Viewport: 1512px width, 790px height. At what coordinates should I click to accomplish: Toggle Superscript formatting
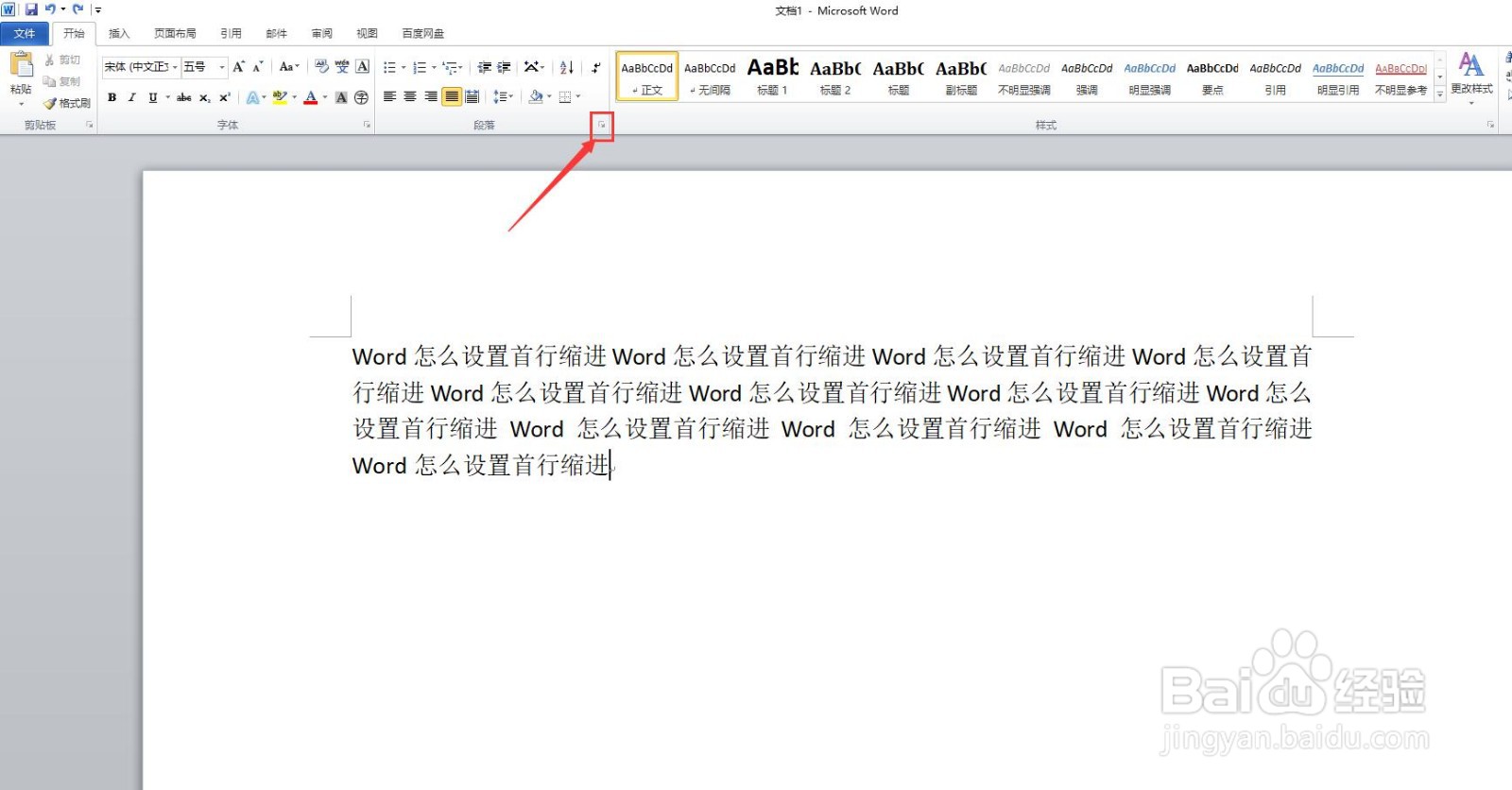click(225, 97)
